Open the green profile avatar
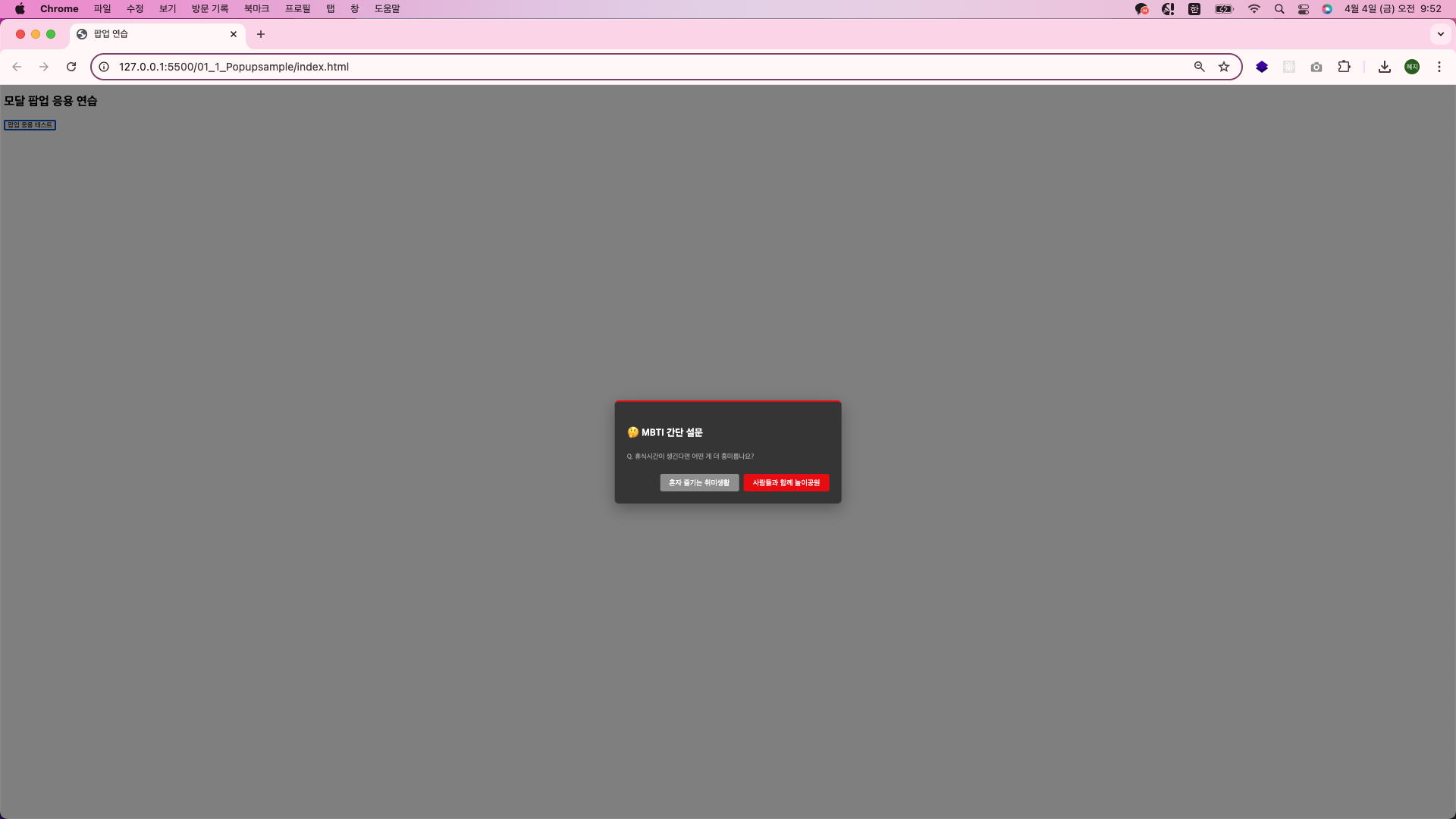This screenshot has height=819, width=1456. 1412,67
